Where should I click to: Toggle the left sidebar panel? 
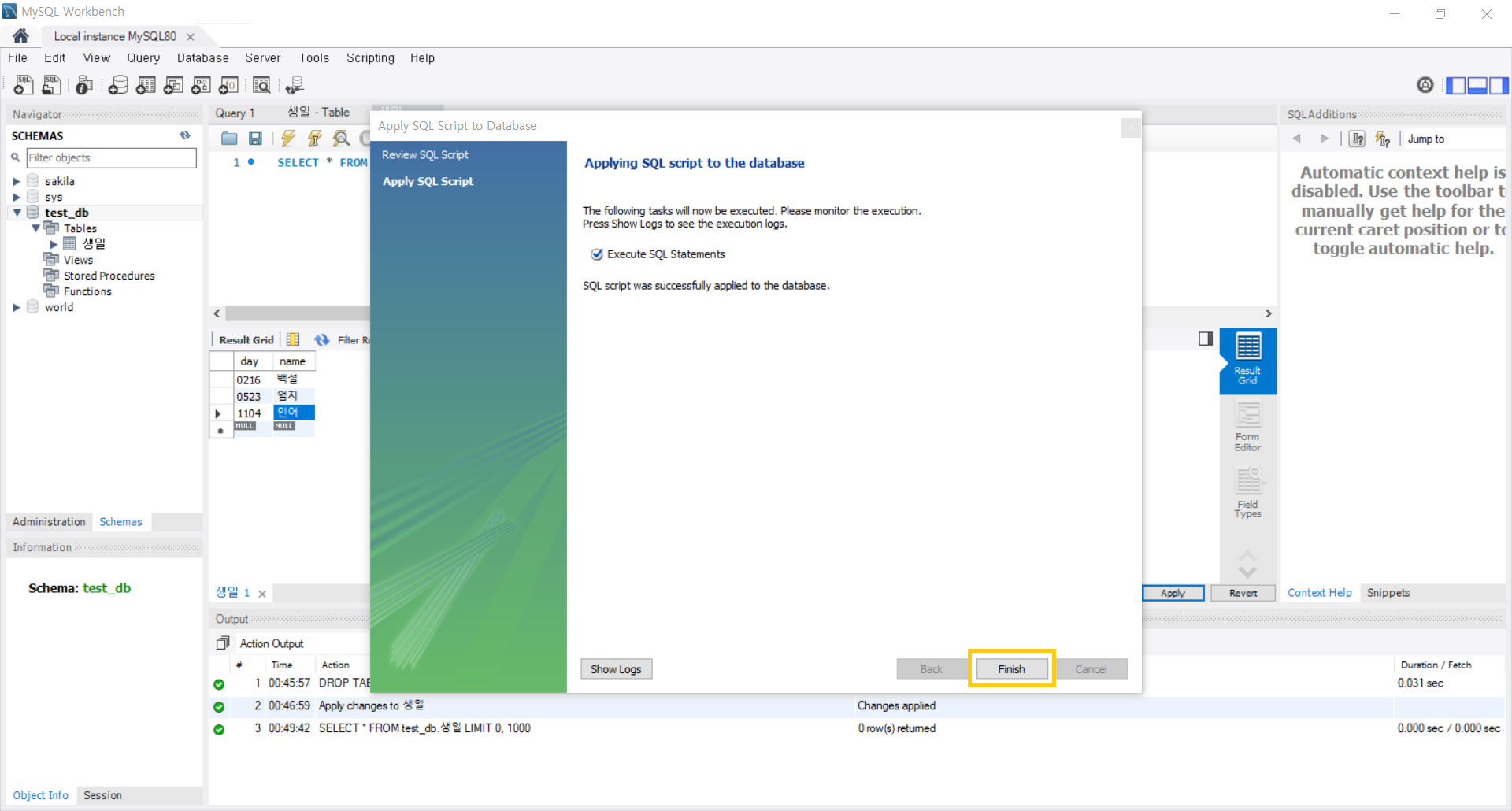pyautogui.click(x=1456, y=85)
